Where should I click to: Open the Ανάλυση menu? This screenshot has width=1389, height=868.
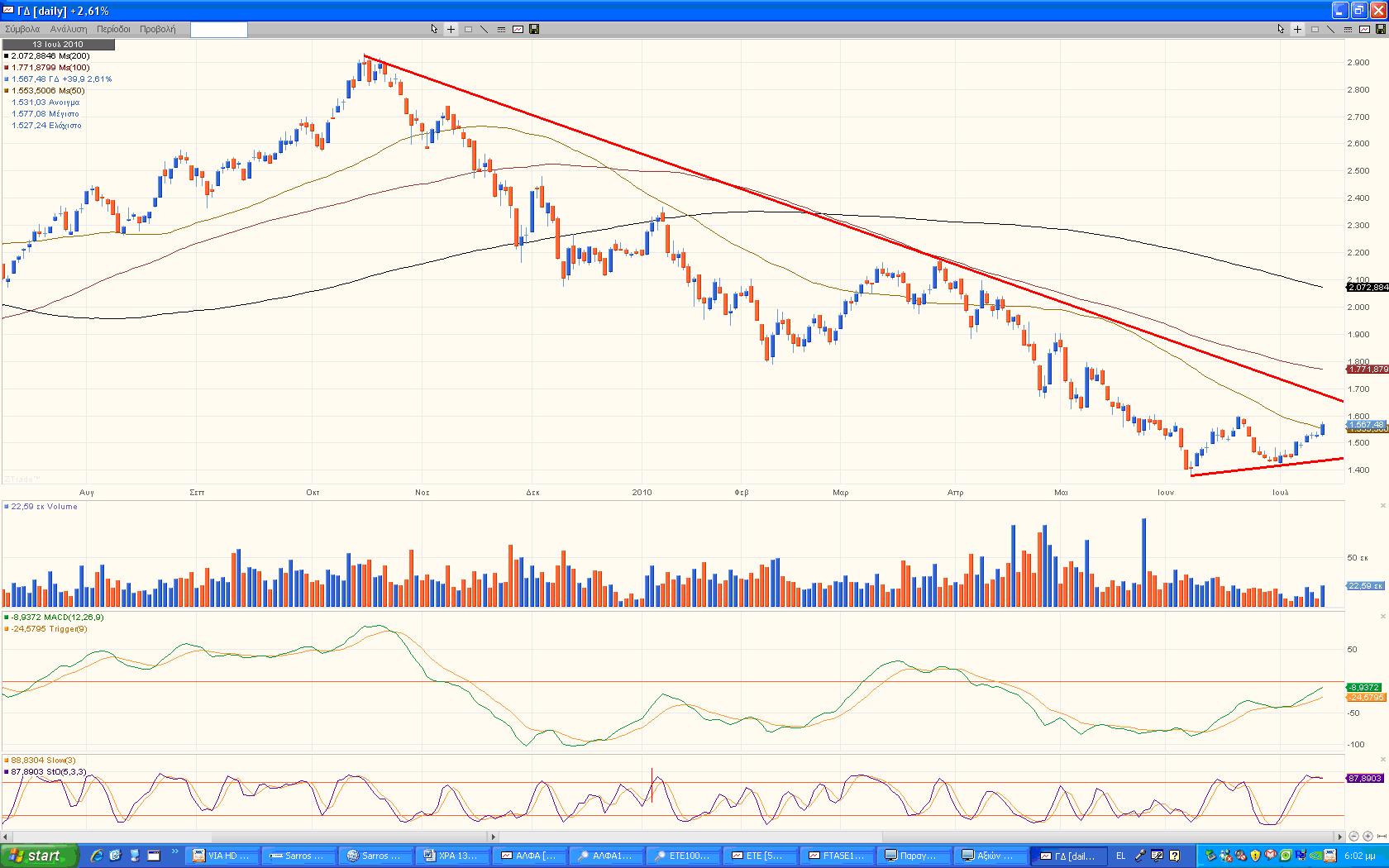(x=69, y=29)
